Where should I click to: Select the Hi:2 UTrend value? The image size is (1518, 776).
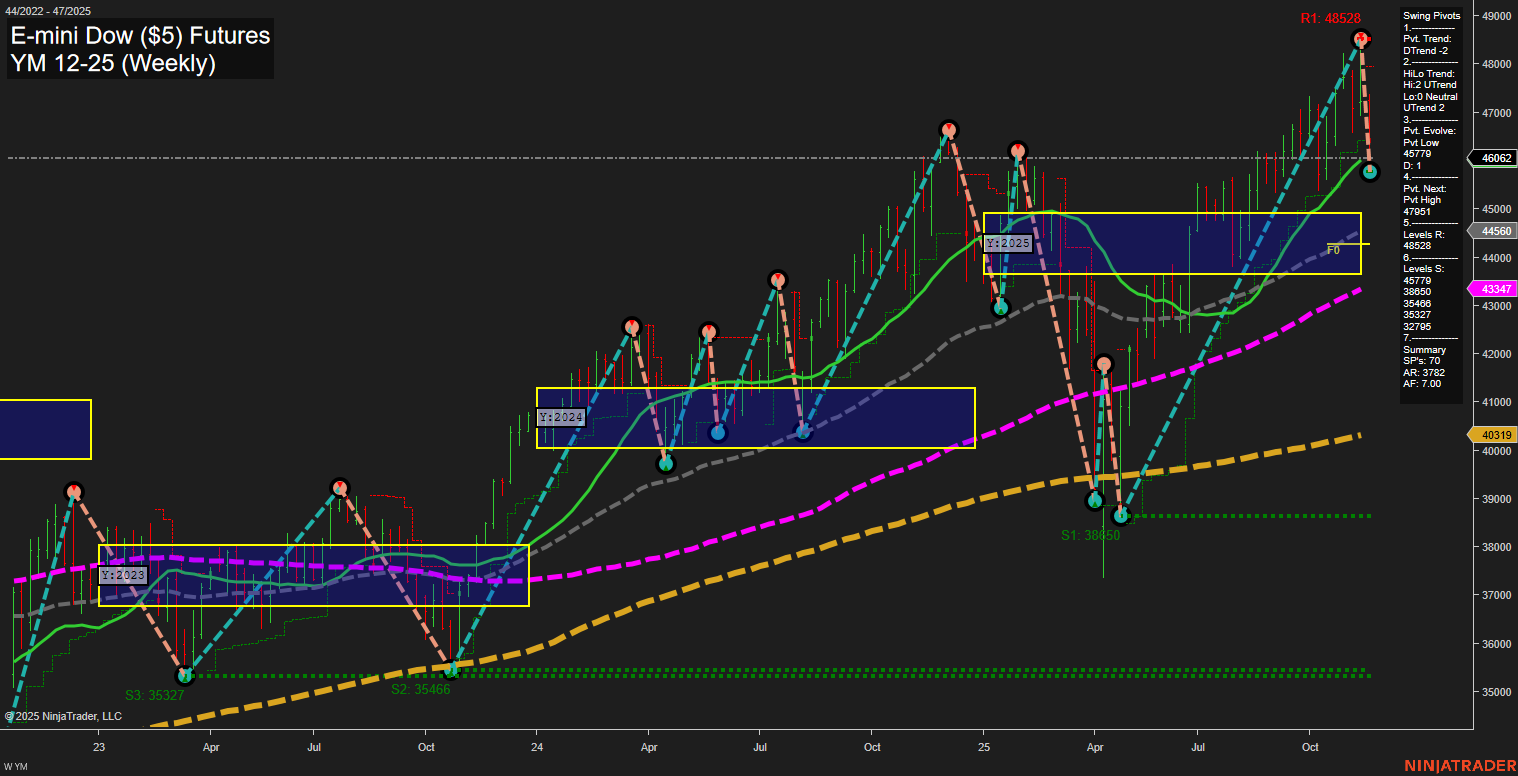pos(1430,85)
